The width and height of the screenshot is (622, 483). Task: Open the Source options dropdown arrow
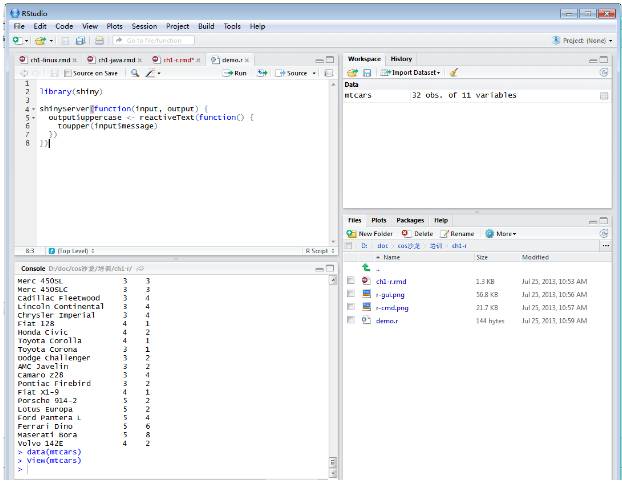pos(314,73)
